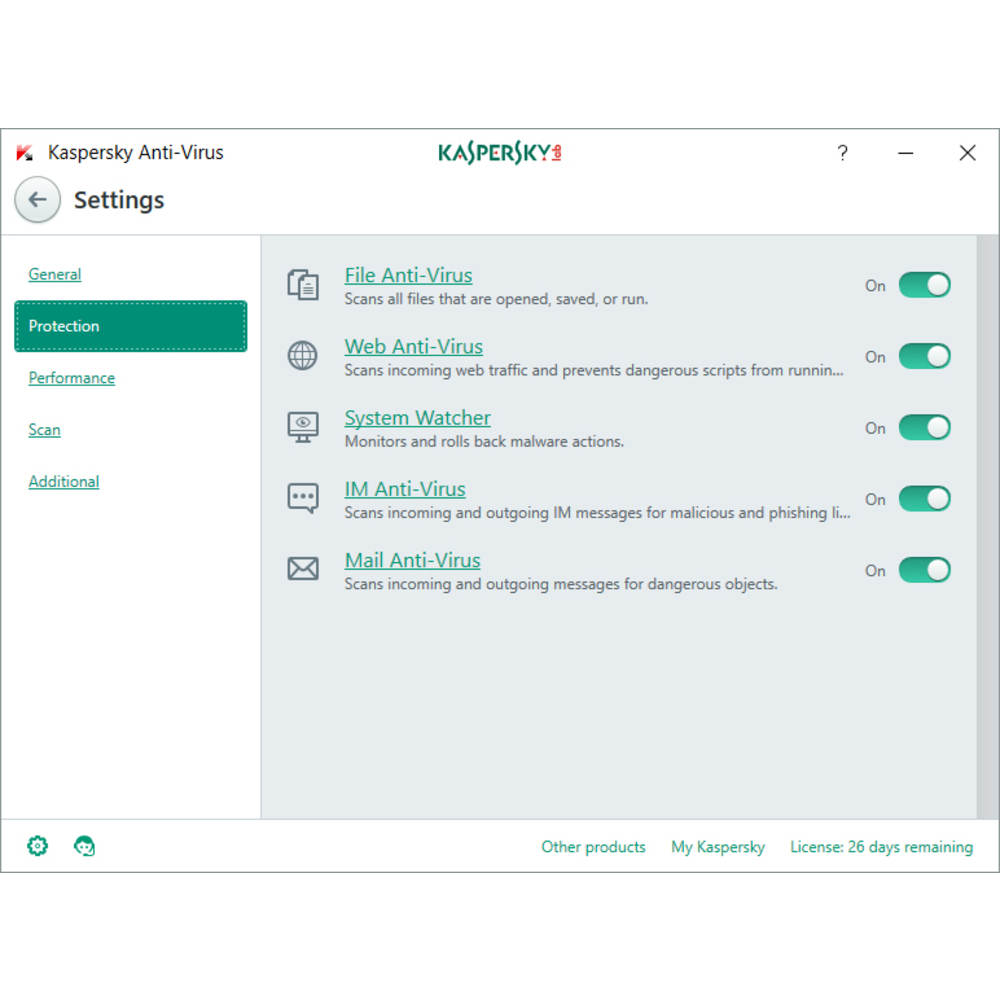This screenshot has width=1000, height=1000.
Task: Click the Other products link
Action: pos(593,846)
